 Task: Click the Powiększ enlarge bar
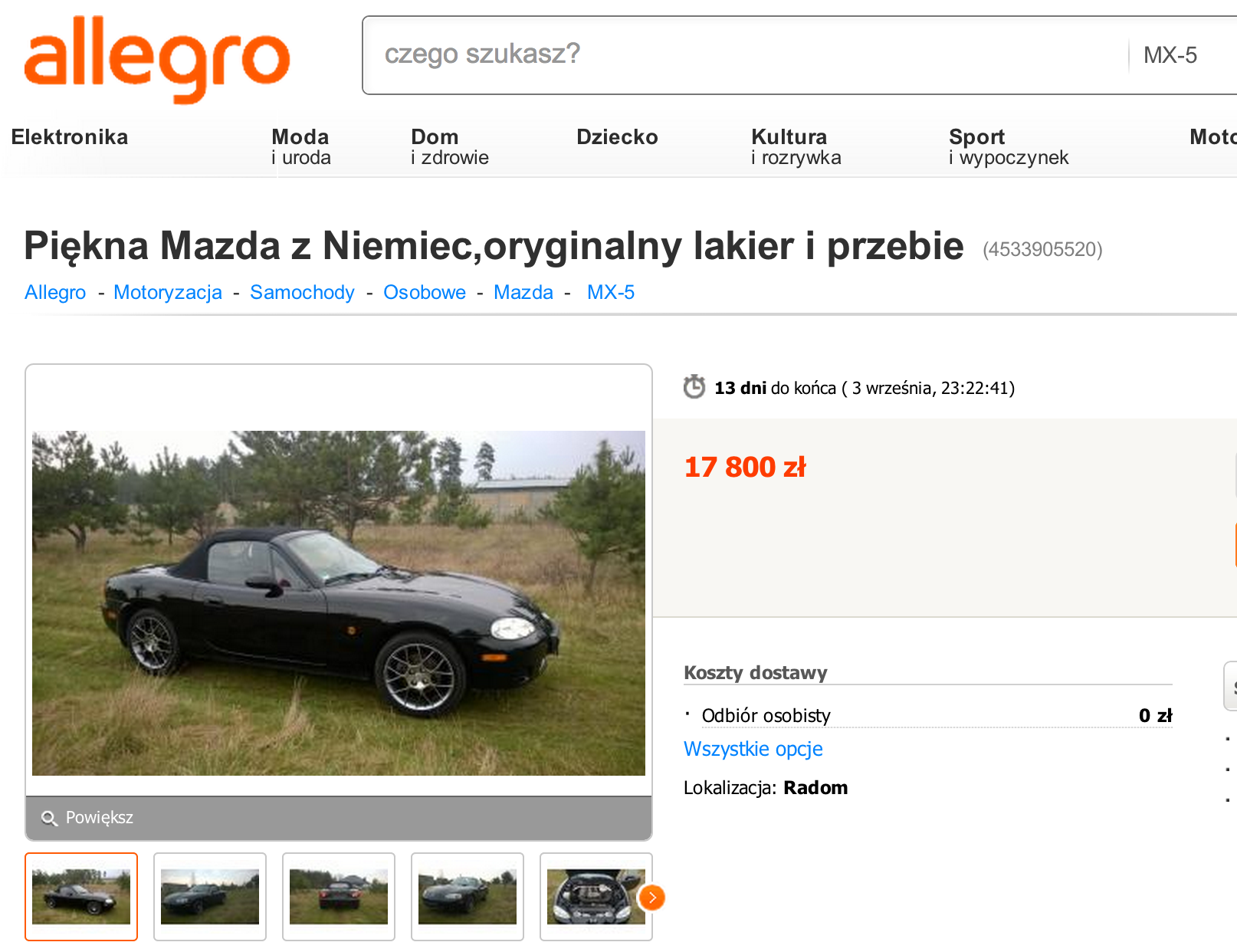pos(339,818)
